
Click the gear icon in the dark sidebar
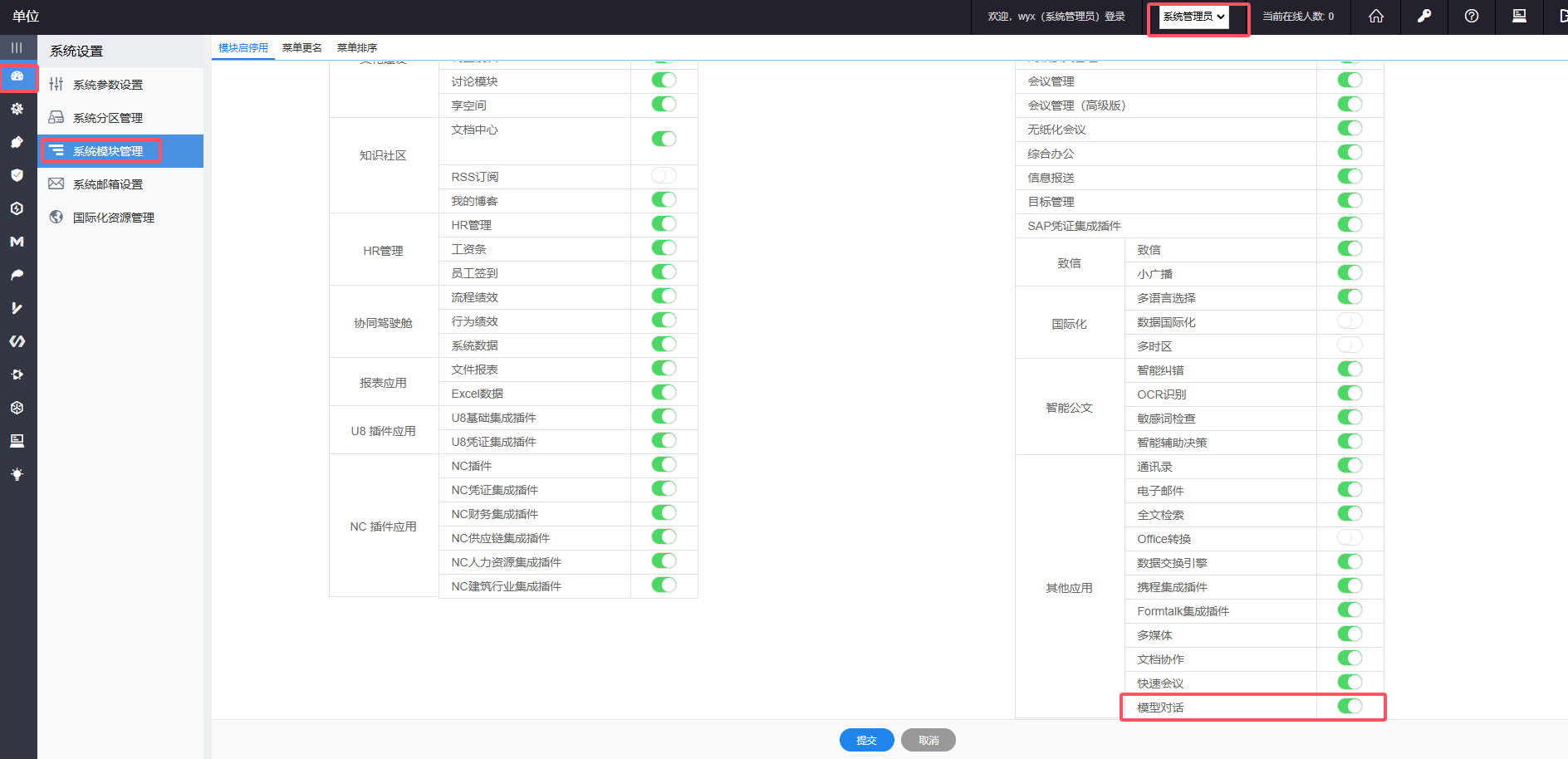pyautogui.click(x=17, y=109)
